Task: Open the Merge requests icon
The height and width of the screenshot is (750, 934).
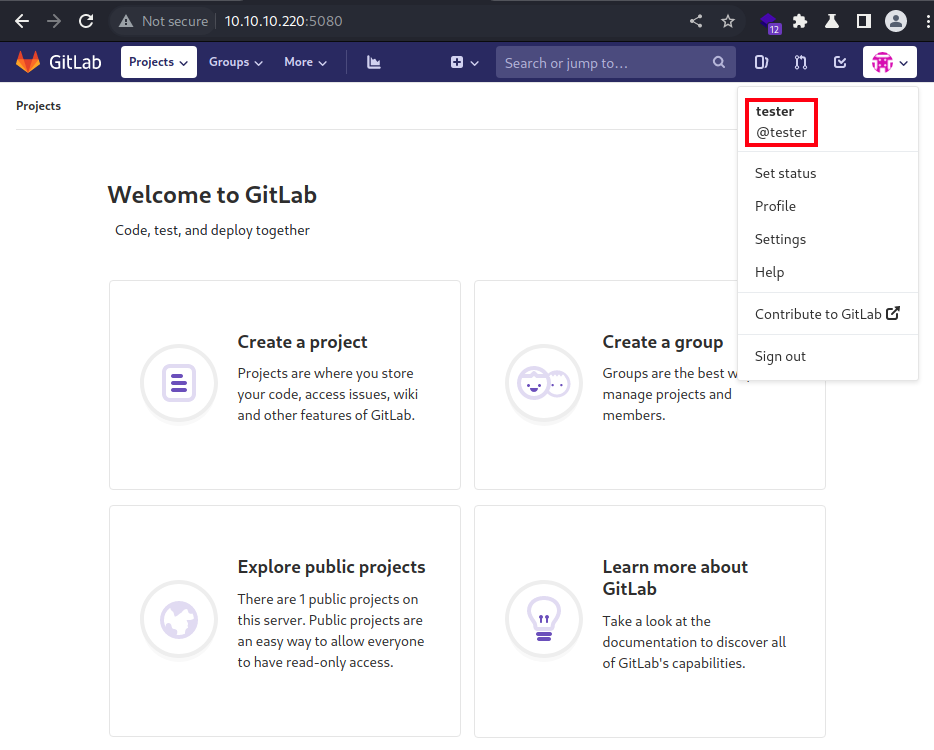Action: pos(801,62)
